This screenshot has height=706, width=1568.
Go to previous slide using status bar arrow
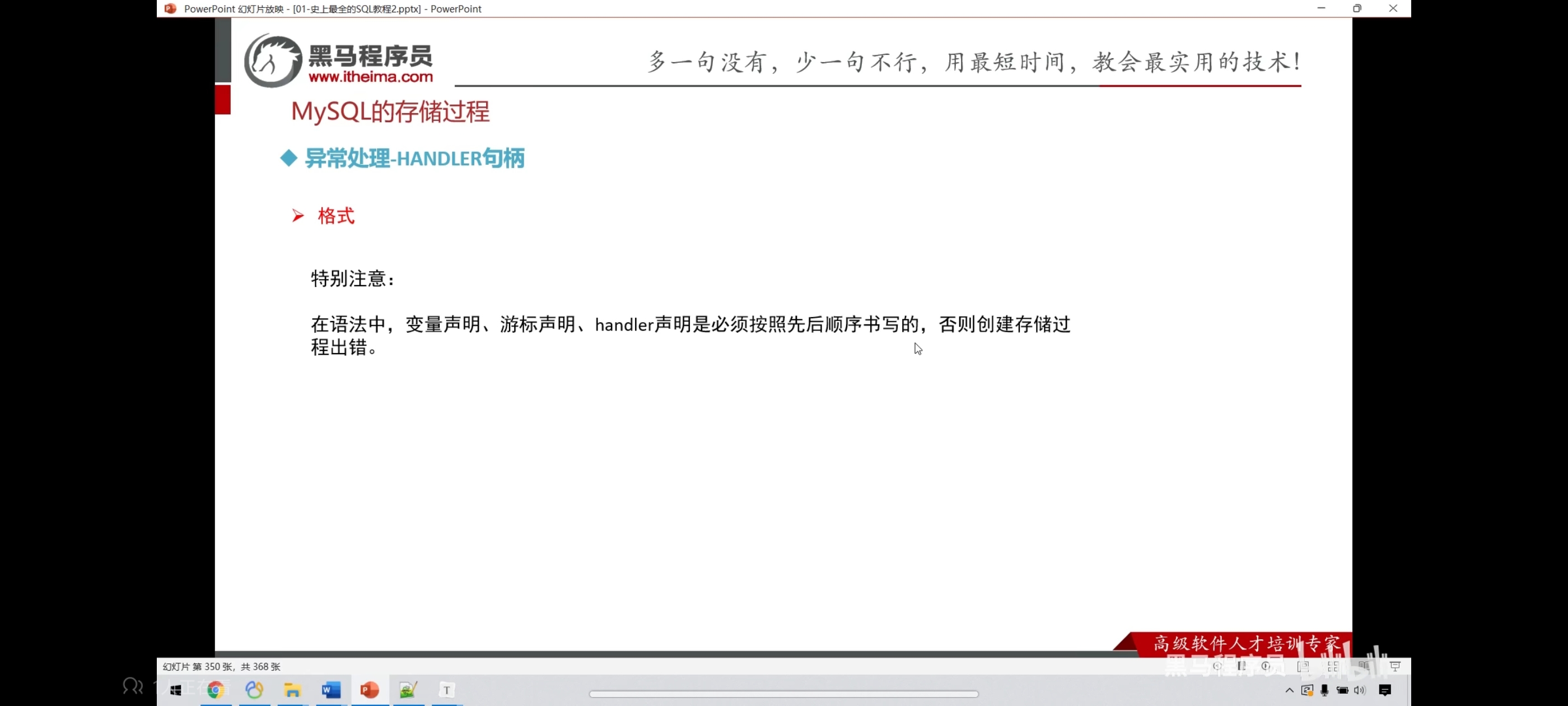coord(1217,666)
